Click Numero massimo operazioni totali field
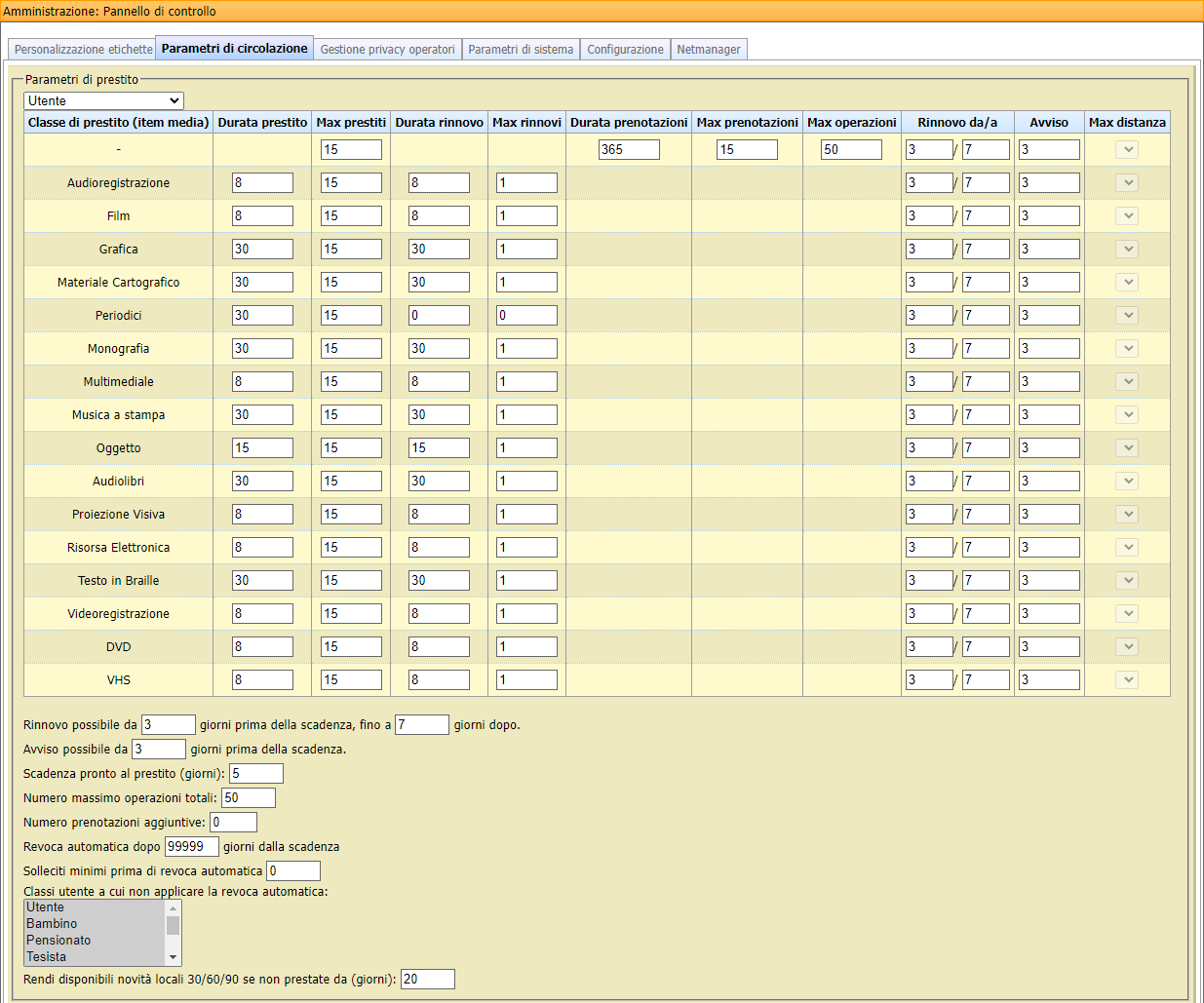The width and height of the screenshot is (1204, 1003). 249,798
